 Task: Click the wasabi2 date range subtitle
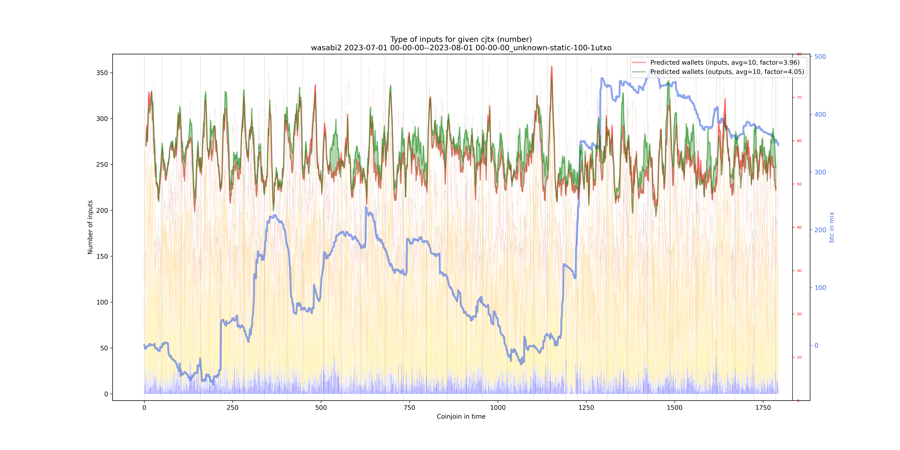461,47
